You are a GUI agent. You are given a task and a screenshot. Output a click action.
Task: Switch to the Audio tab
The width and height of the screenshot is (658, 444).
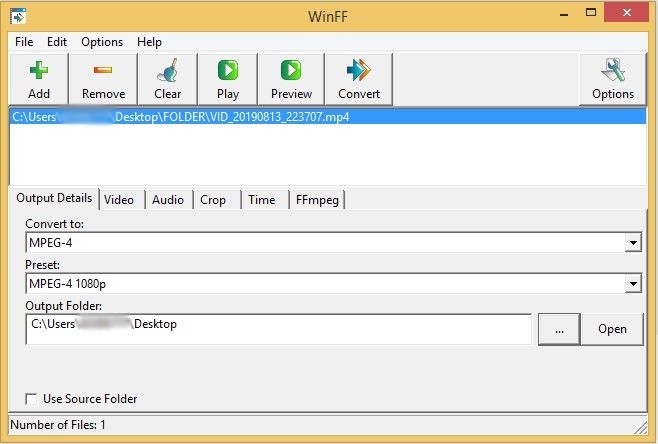click(x=168, y=200)
